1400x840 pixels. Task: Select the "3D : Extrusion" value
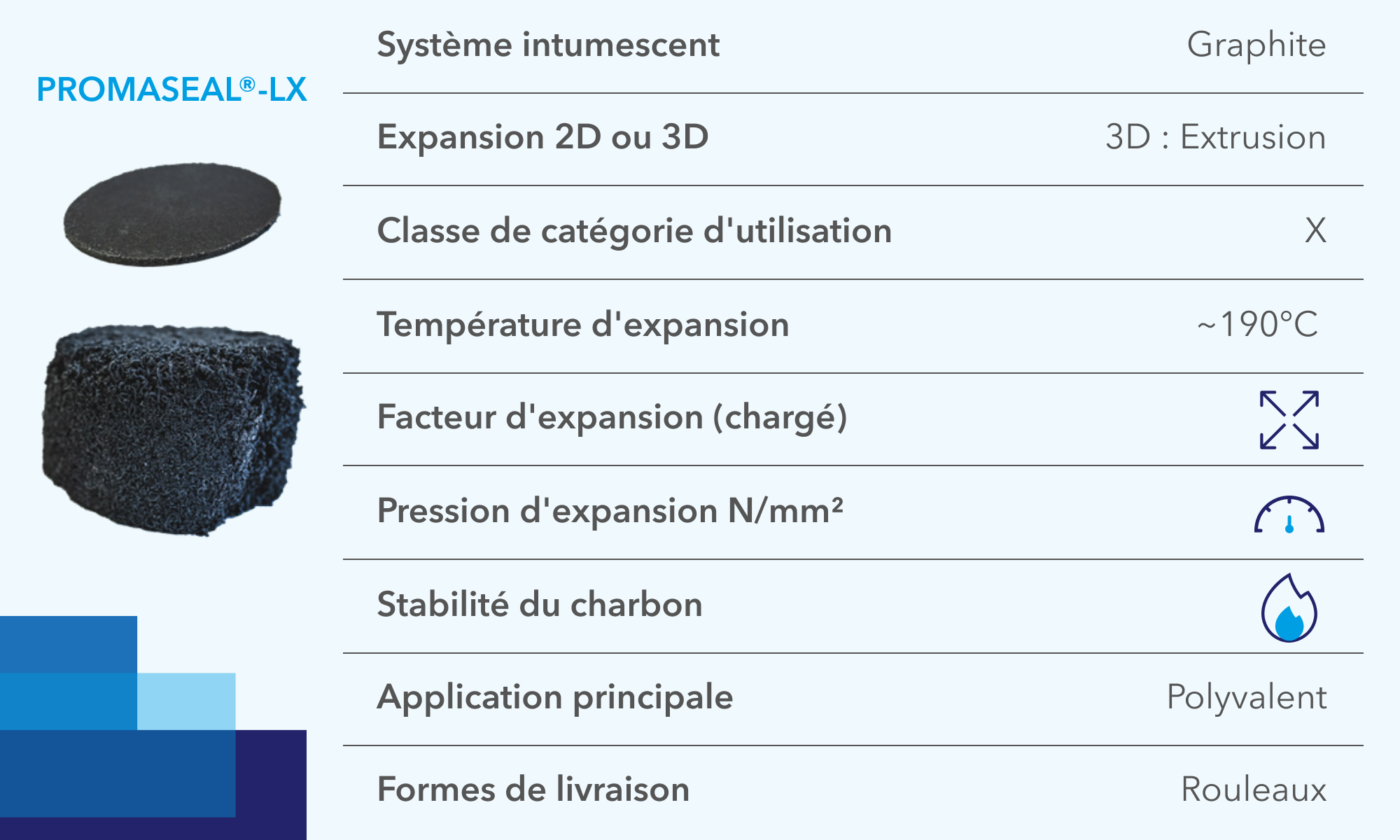coord(1215,137)
